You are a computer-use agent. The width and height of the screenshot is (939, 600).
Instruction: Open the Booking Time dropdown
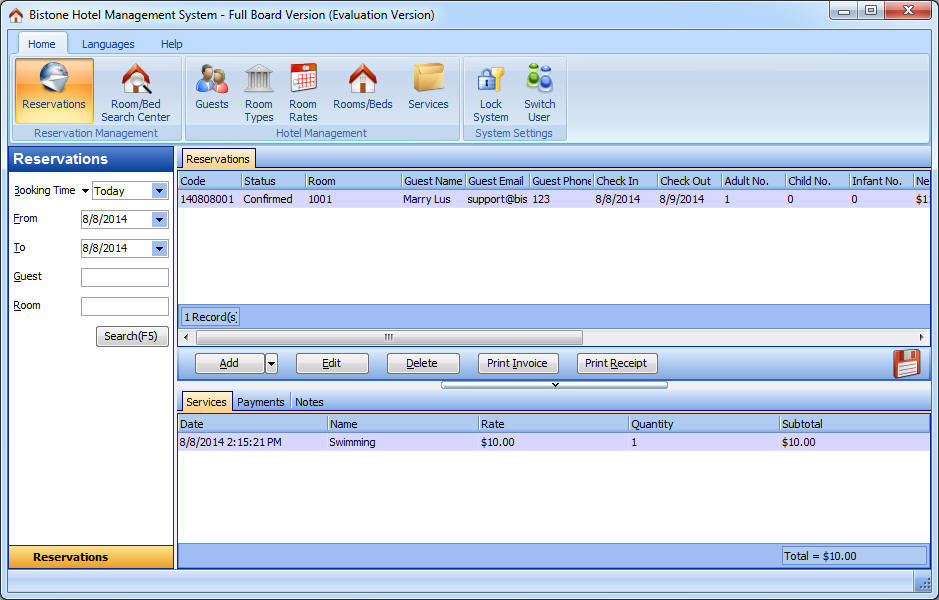[159, 190]
